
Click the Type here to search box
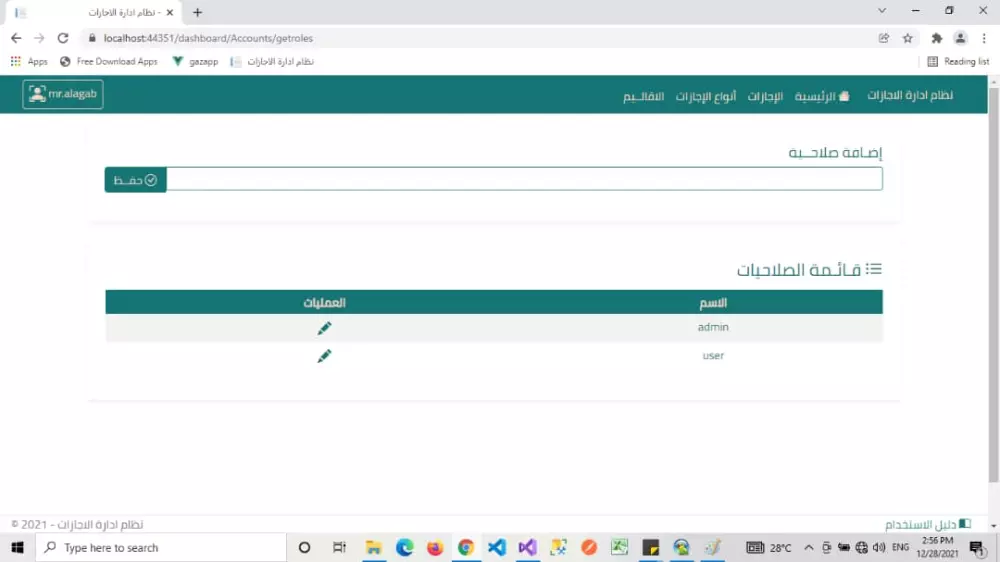pyautogui.click(x=161, y=547)
